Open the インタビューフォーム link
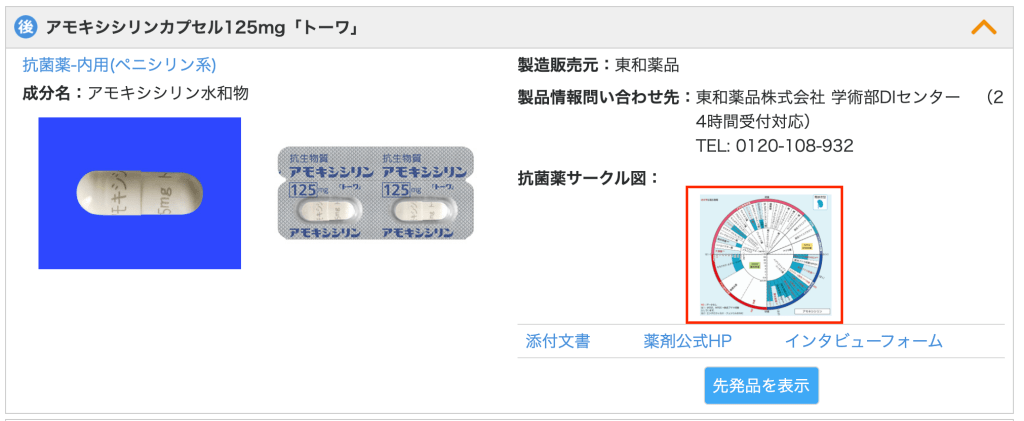The image size is (1024, 421). point(863,341)
